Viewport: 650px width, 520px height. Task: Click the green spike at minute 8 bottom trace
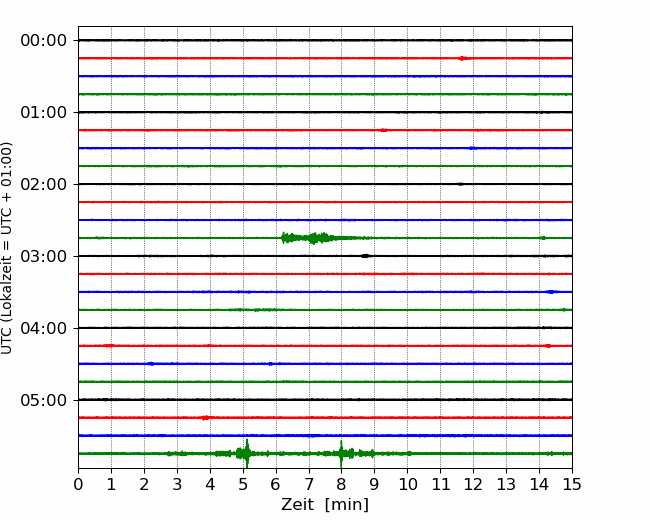341,453
